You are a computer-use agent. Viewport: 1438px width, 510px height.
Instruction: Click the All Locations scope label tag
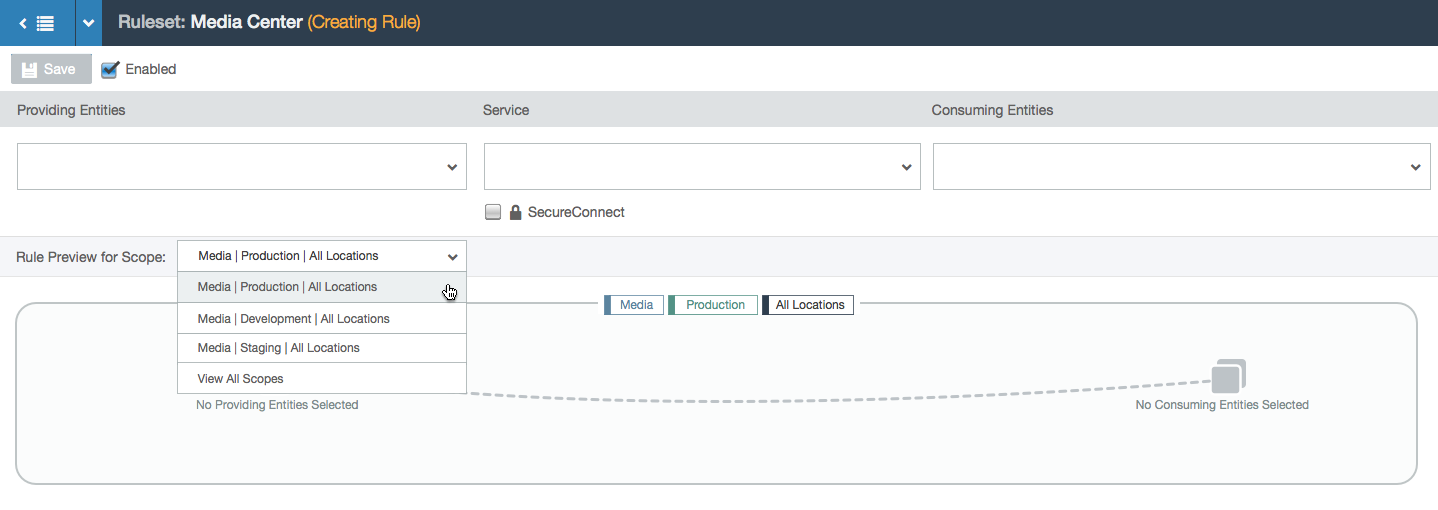tap(808, 305)
